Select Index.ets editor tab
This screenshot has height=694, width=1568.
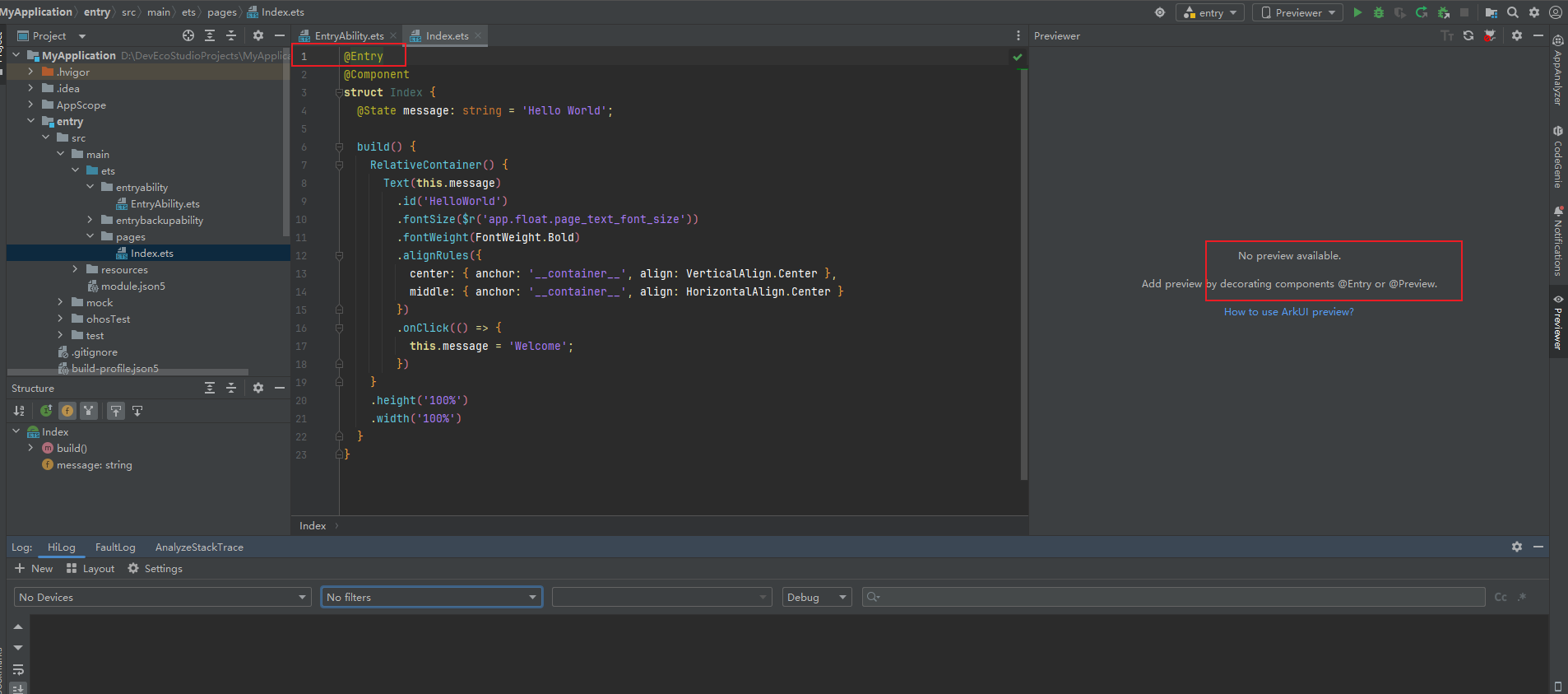click(447, 35)
